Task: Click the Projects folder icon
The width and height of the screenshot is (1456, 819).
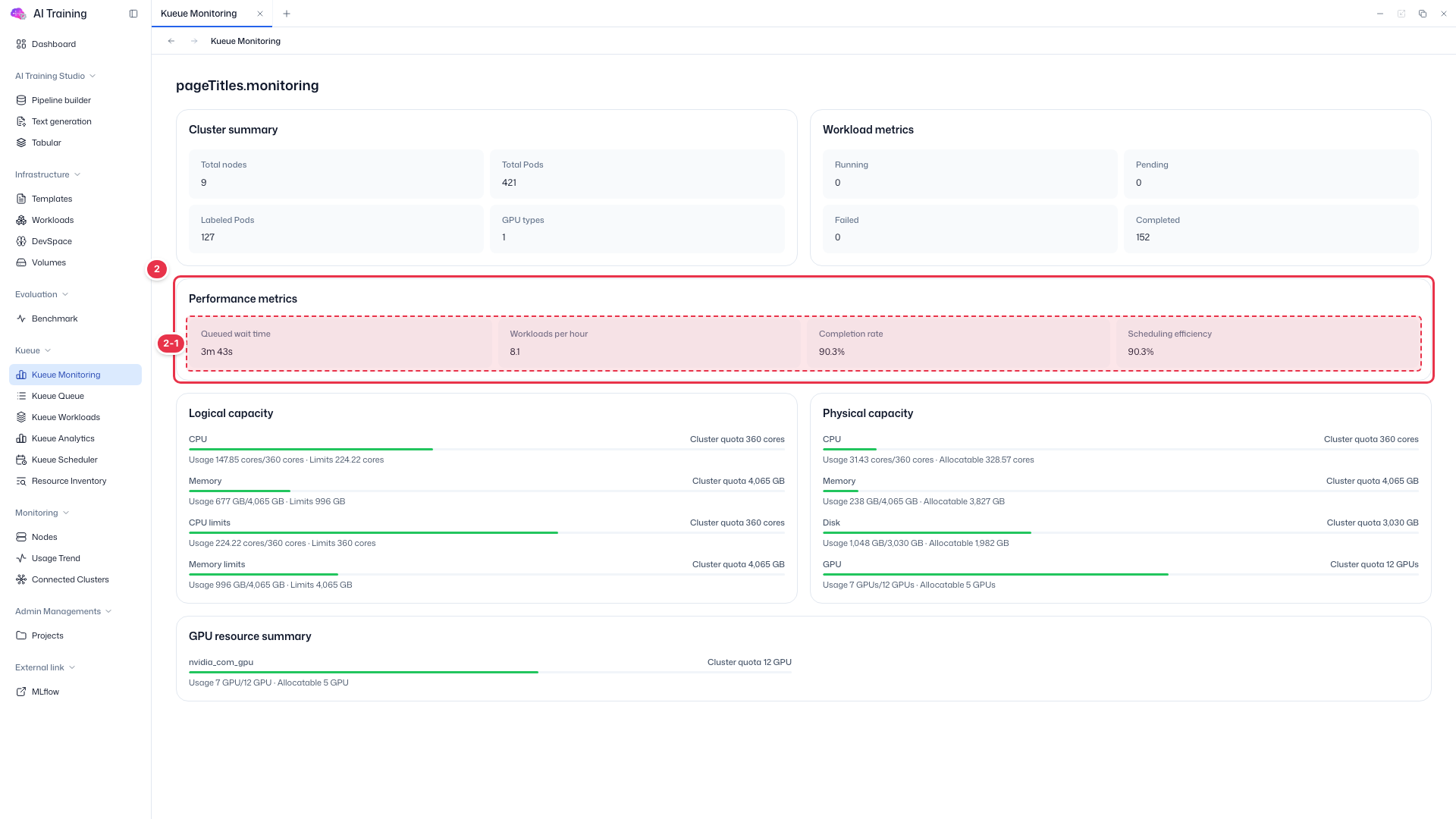Action: point(21,635)
